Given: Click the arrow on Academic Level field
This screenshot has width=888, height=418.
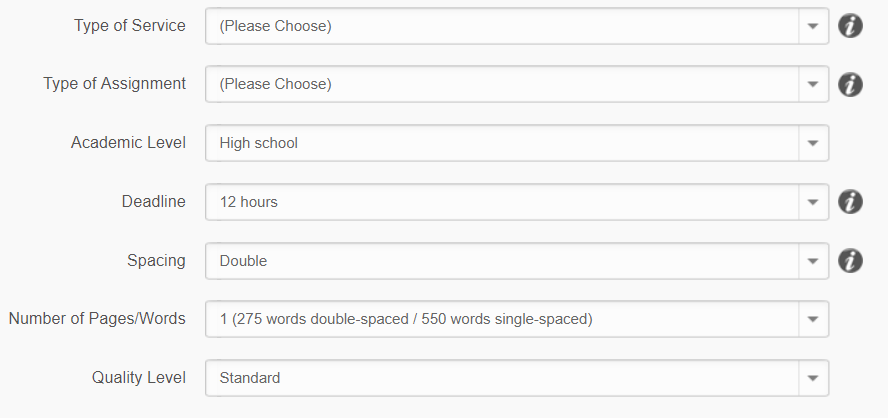Looking at the screenshot, I should click(813, 143).
